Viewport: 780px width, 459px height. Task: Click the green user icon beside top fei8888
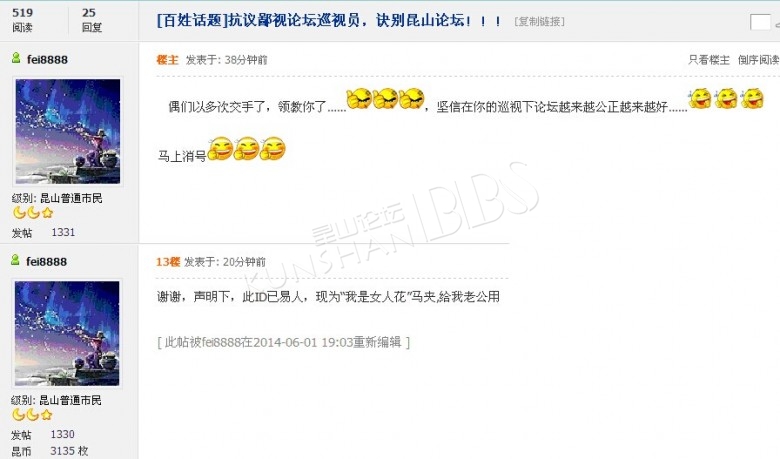[x=16, y=58]
